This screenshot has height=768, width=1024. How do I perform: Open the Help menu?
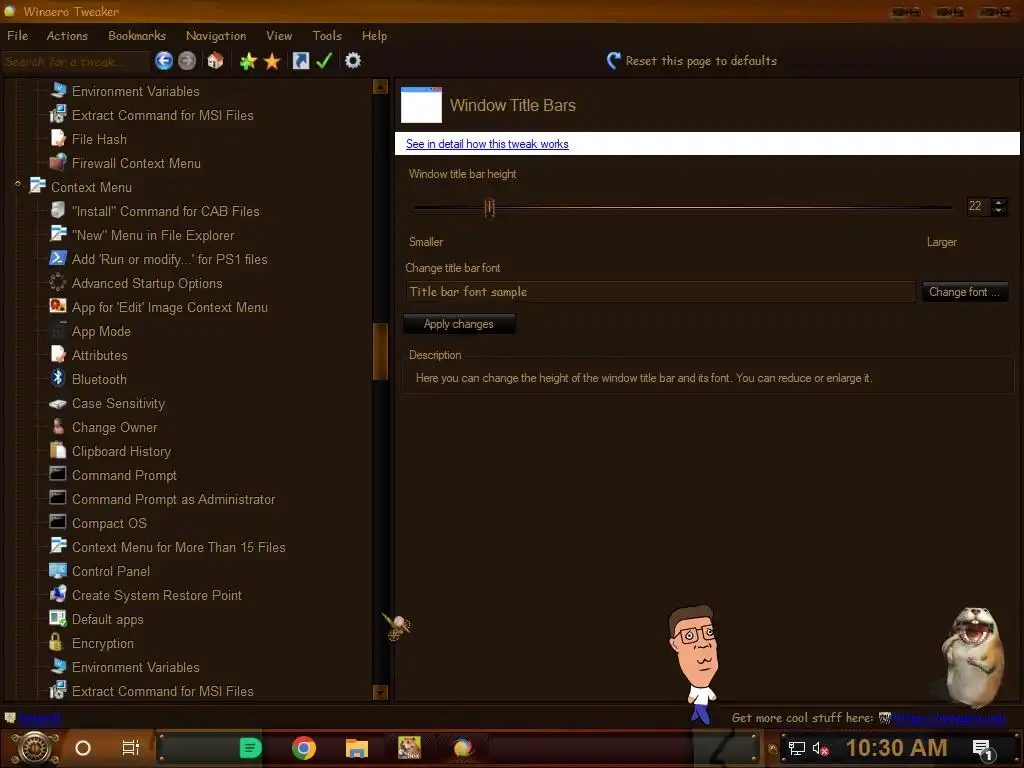[374, 36]
